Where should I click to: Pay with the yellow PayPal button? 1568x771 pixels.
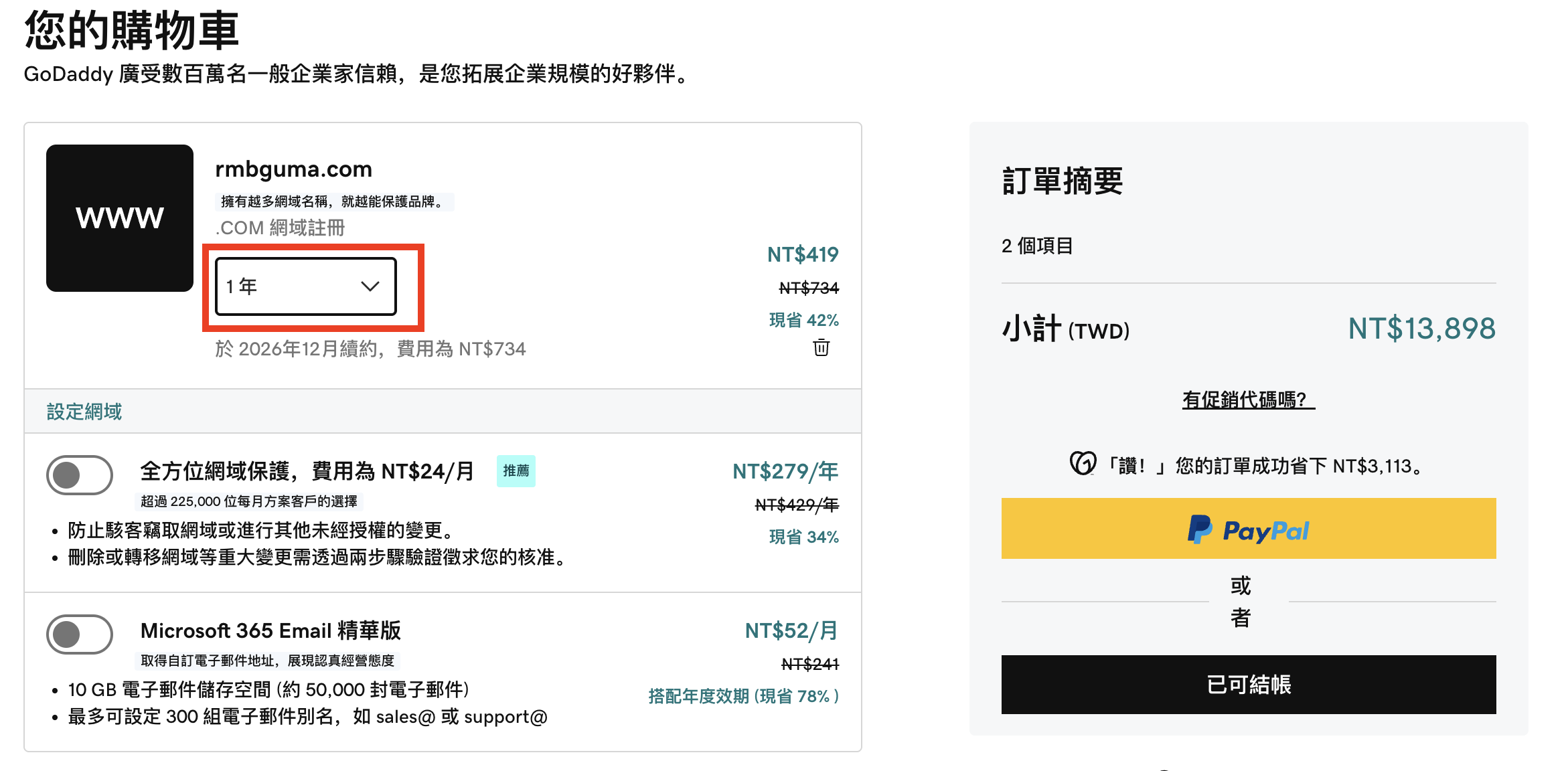click(1248, 529)
